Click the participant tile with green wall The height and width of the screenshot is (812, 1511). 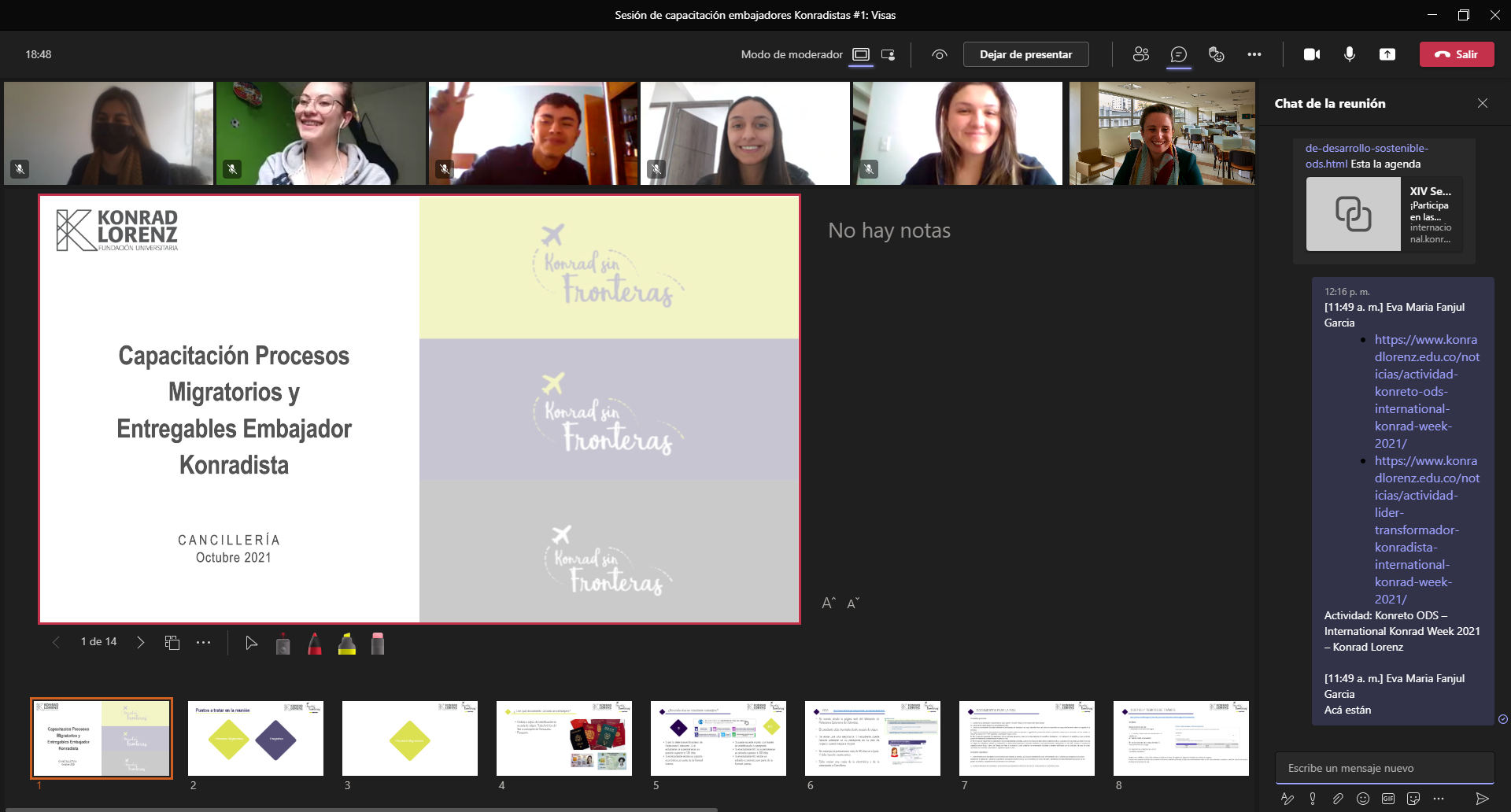tap(321, 133)
